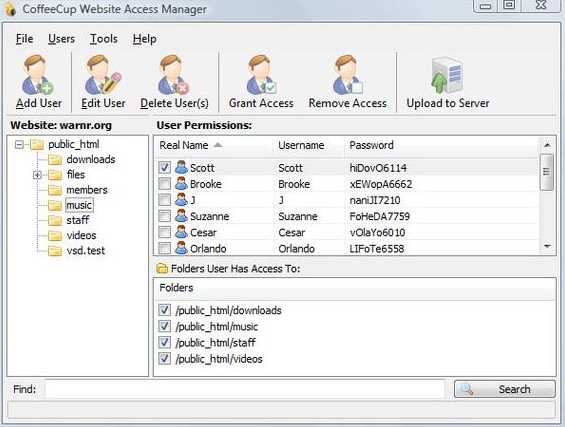Image resolution: width=565 pixels, height=427 pixels.
Task: Click the staff folder label in tree
Action: click(x=77, y=220)
